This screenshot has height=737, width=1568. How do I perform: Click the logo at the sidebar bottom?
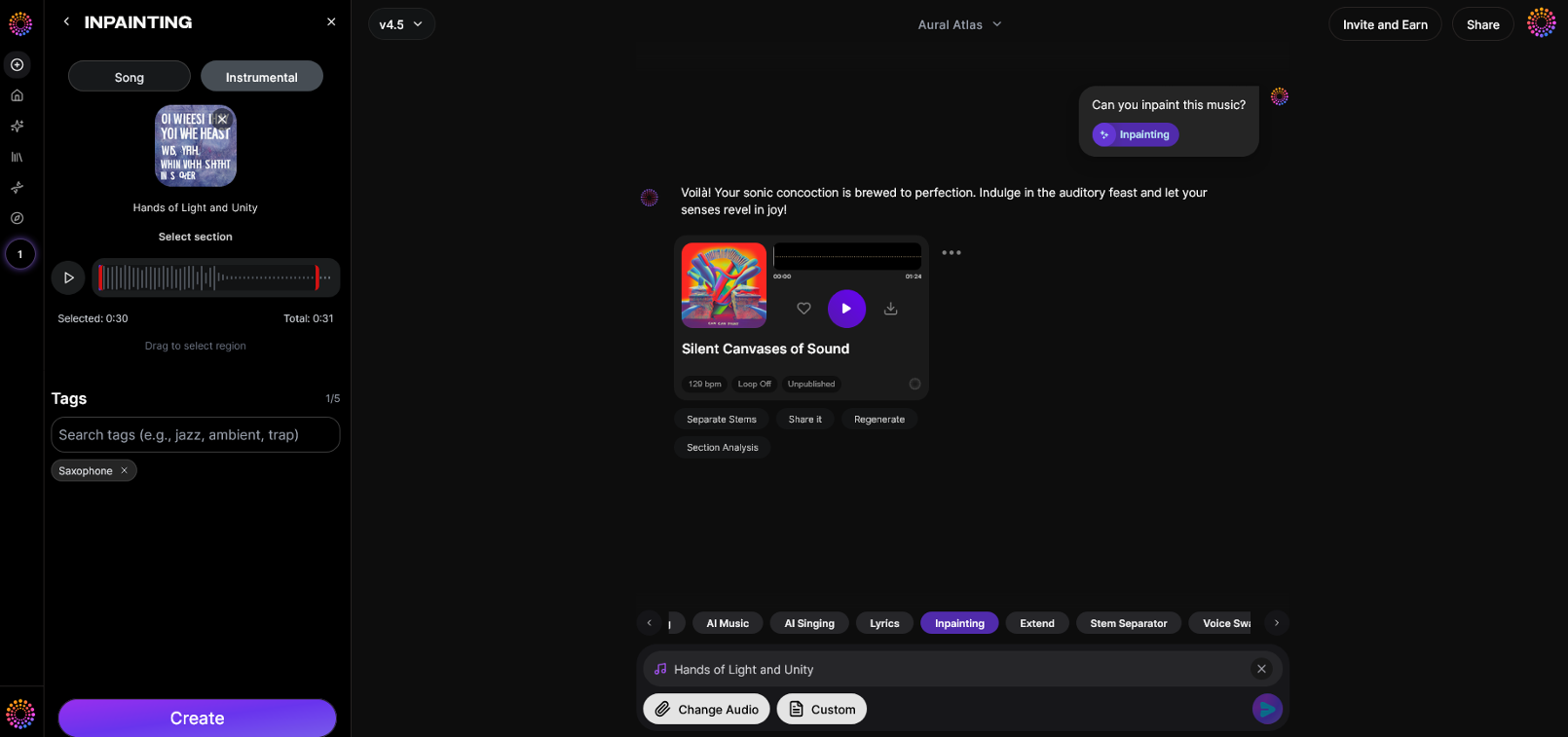tap(20, 714)
